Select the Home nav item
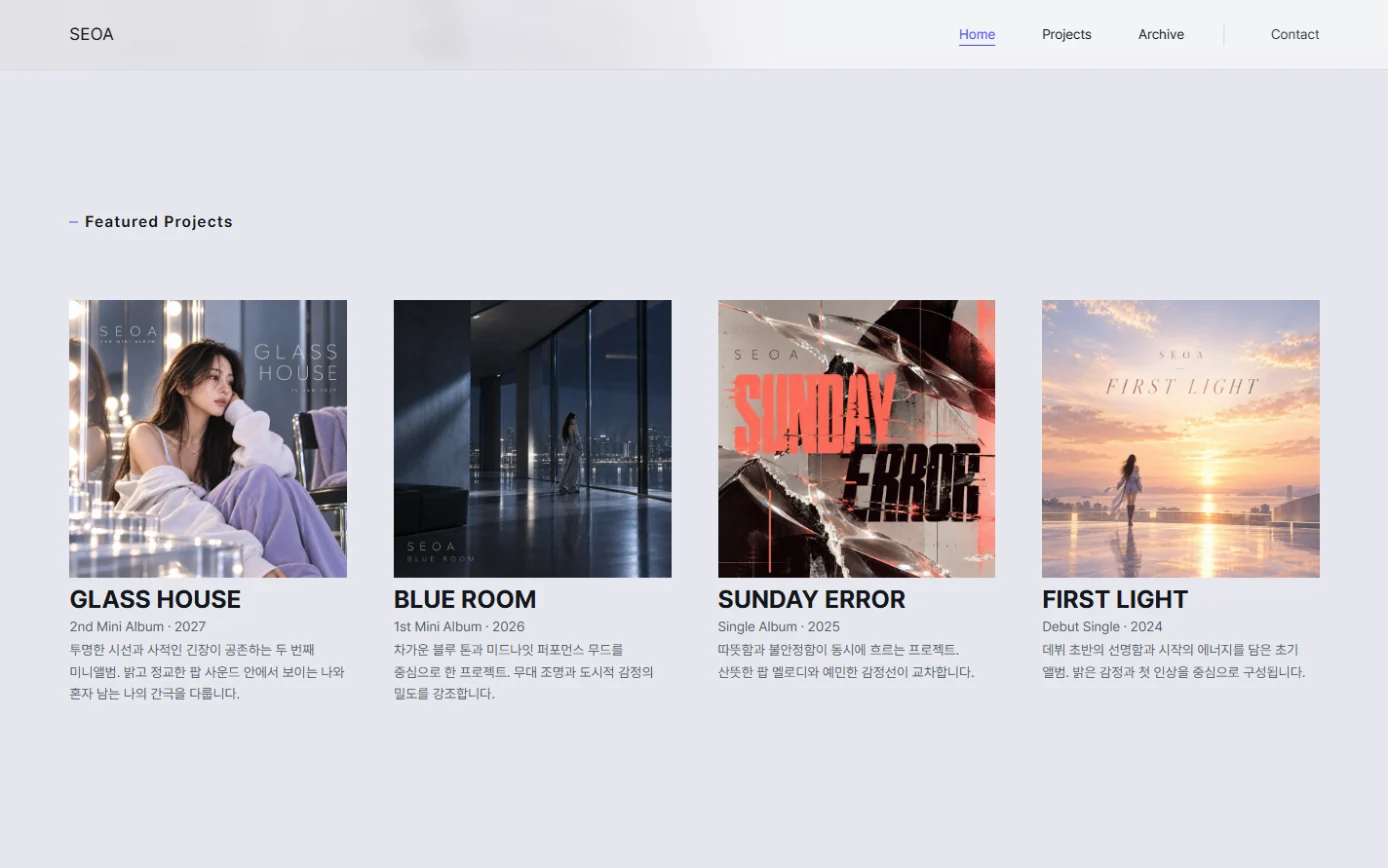This screenshot has width=1388, height=868. [977, 34]
